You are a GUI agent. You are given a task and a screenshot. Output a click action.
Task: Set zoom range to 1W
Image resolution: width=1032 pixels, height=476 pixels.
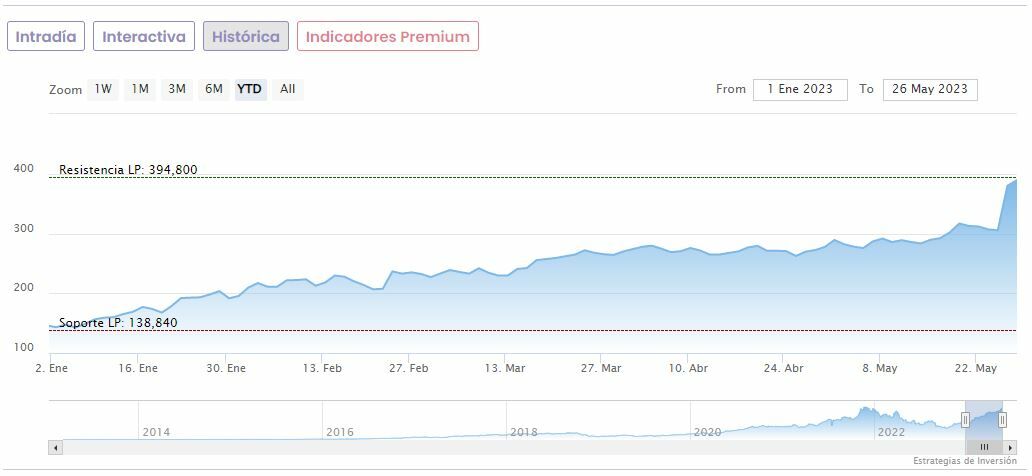pyautogui.click(x=103, y=89)
